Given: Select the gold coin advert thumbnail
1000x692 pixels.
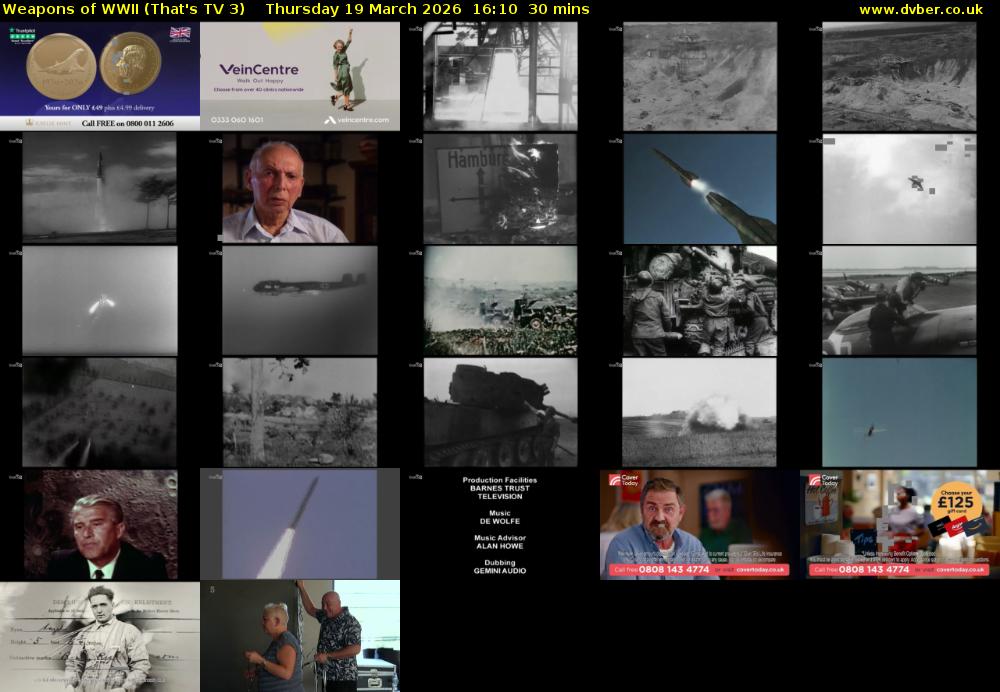Looking at the screenshot, I should tap(100, 76).
